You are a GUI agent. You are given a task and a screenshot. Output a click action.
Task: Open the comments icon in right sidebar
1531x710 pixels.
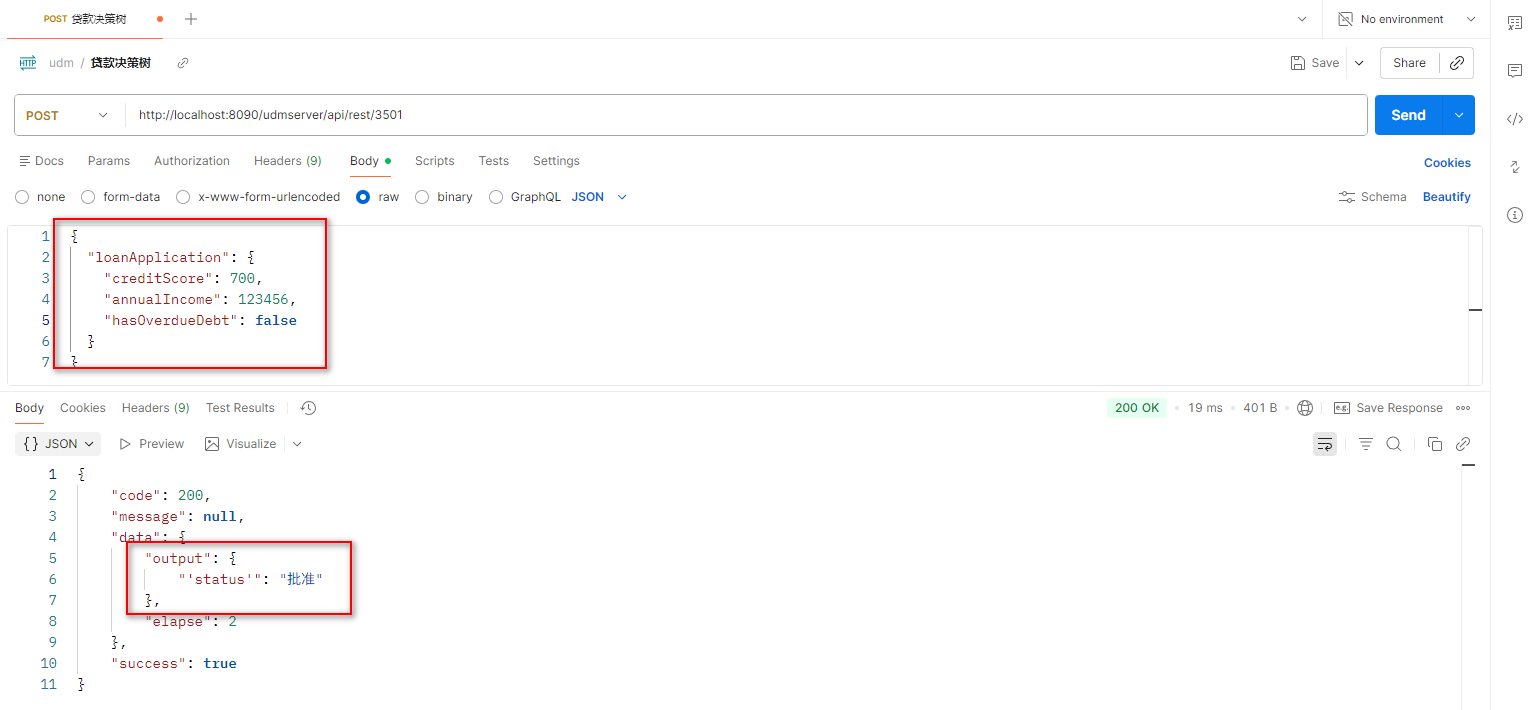tap(1514, 71)
